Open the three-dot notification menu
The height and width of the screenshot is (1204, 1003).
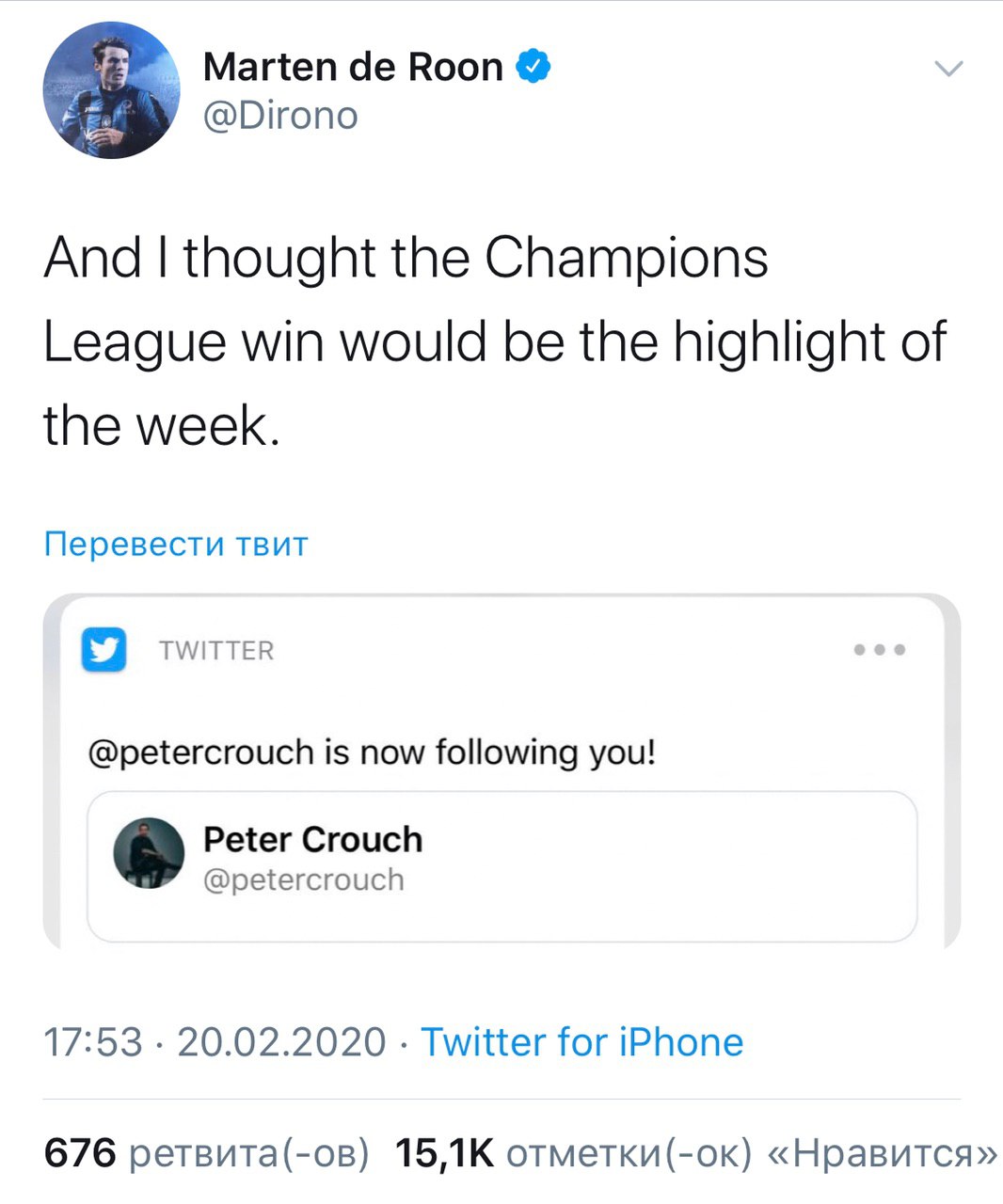click(880, 649)
